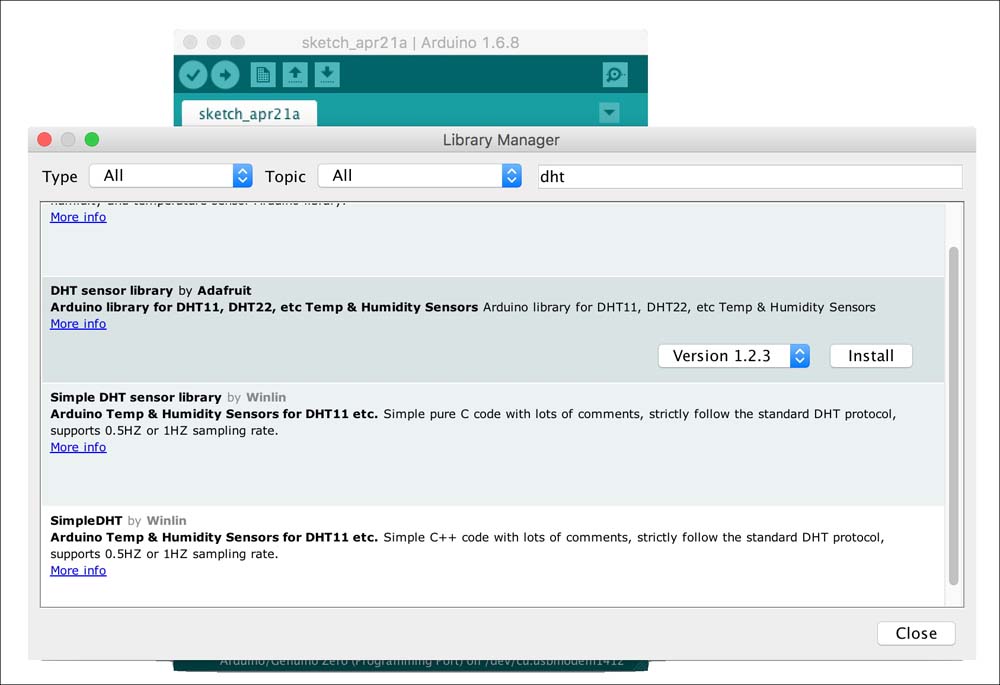Image resolution: width=1000 pixels, height=685 pixels.
Task: Open the Serial Monitor magnifier icon
Action: pyautogui.click(x=615, y=75)
